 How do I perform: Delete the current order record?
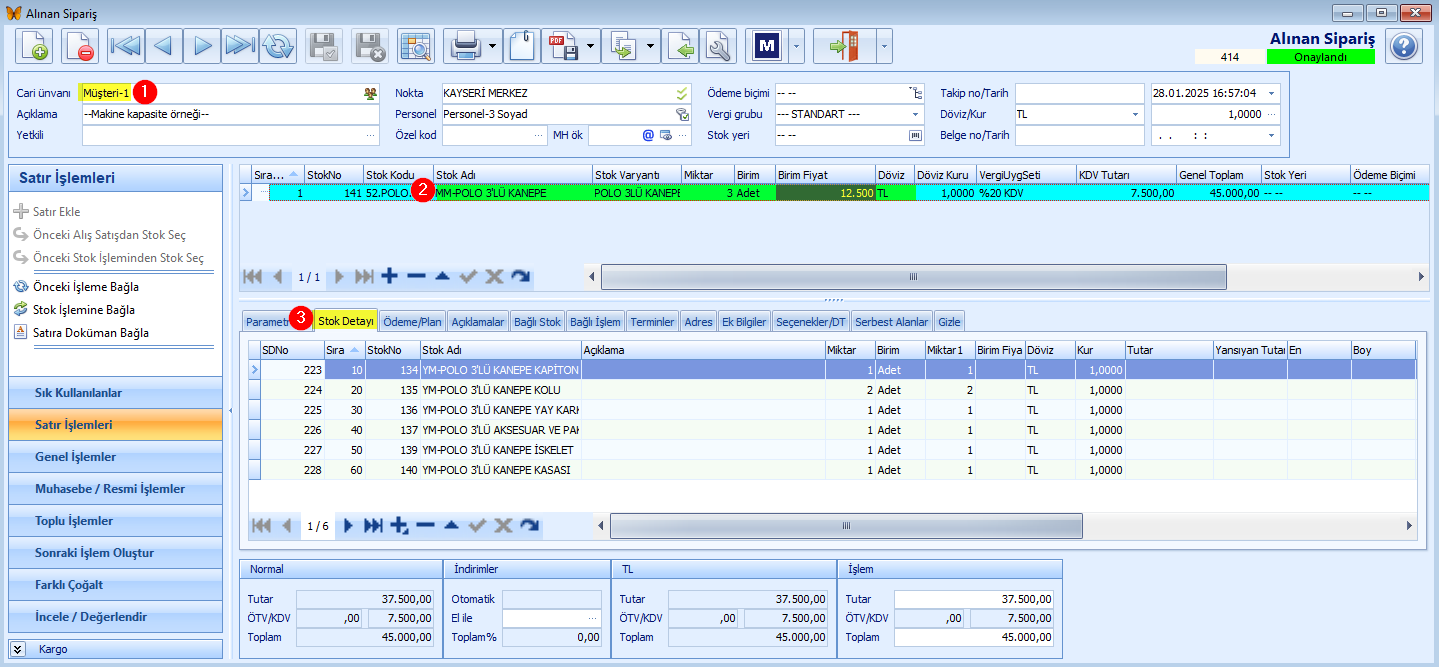tap(80, 46)
